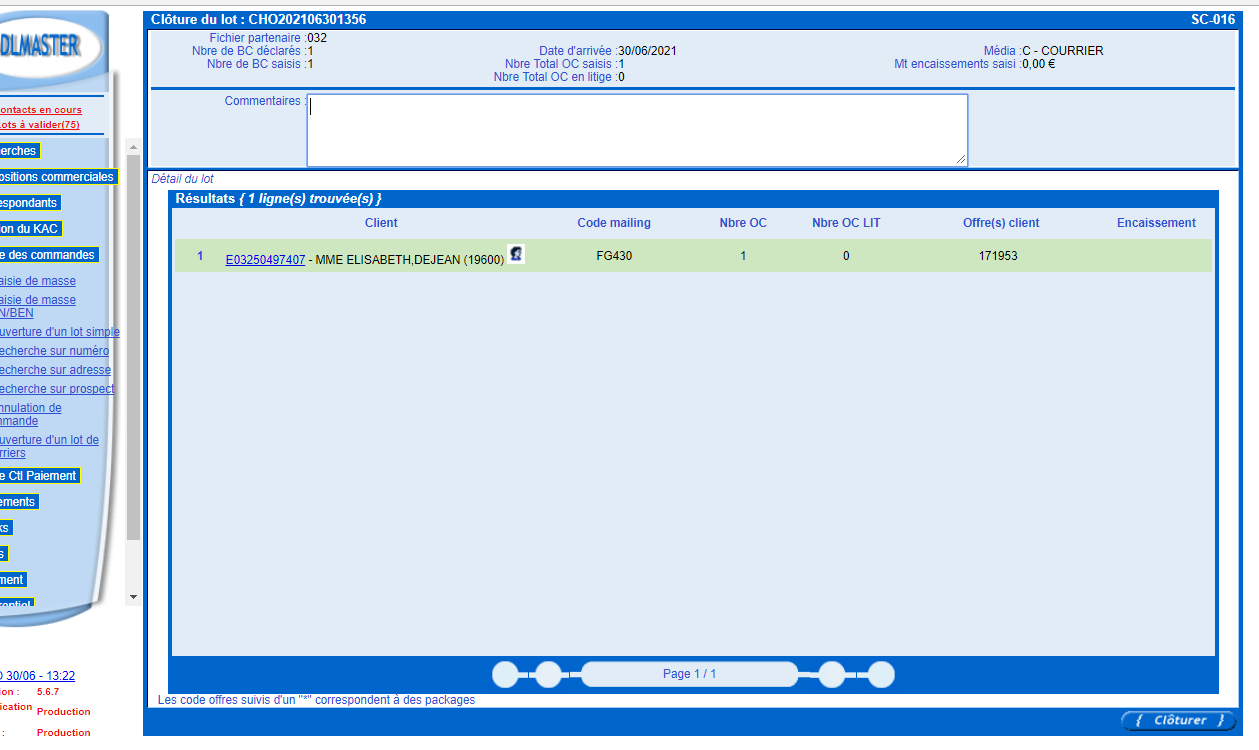Open first 'aisie de masse' sidebar link
1259x750 pixels.
click(x=38, y=282)
